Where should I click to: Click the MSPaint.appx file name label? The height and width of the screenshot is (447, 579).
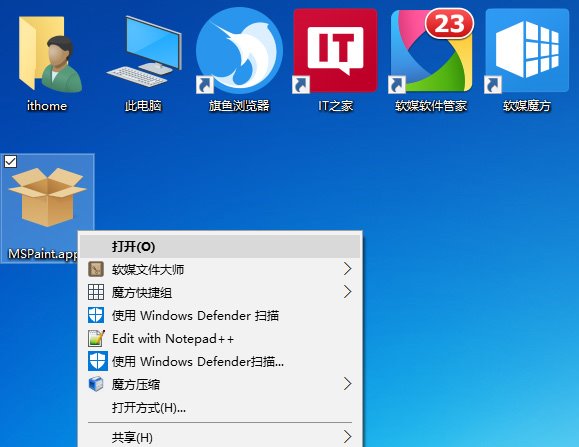(43, 254)
